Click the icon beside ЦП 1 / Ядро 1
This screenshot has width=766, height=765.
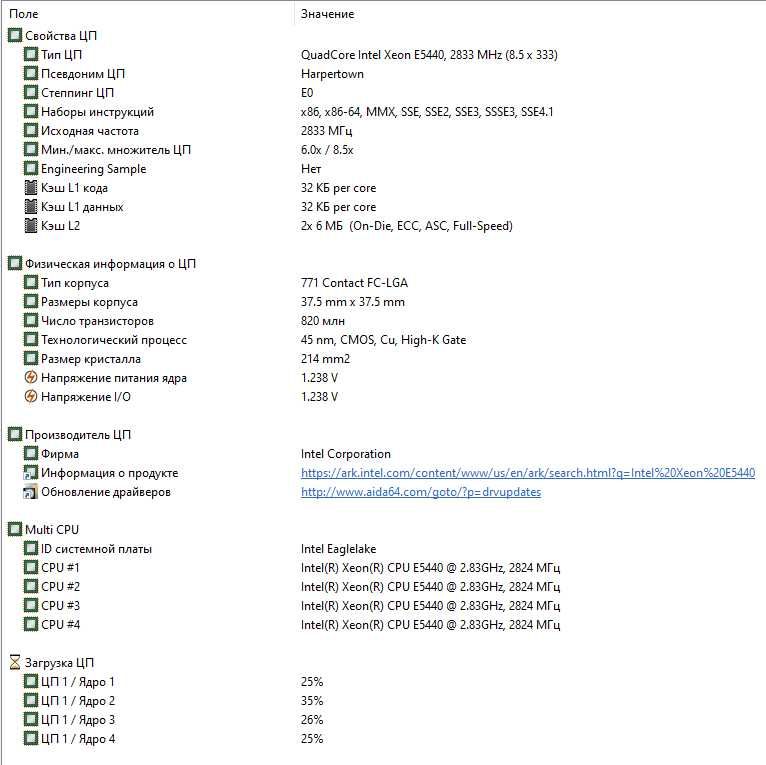[30, 681]
